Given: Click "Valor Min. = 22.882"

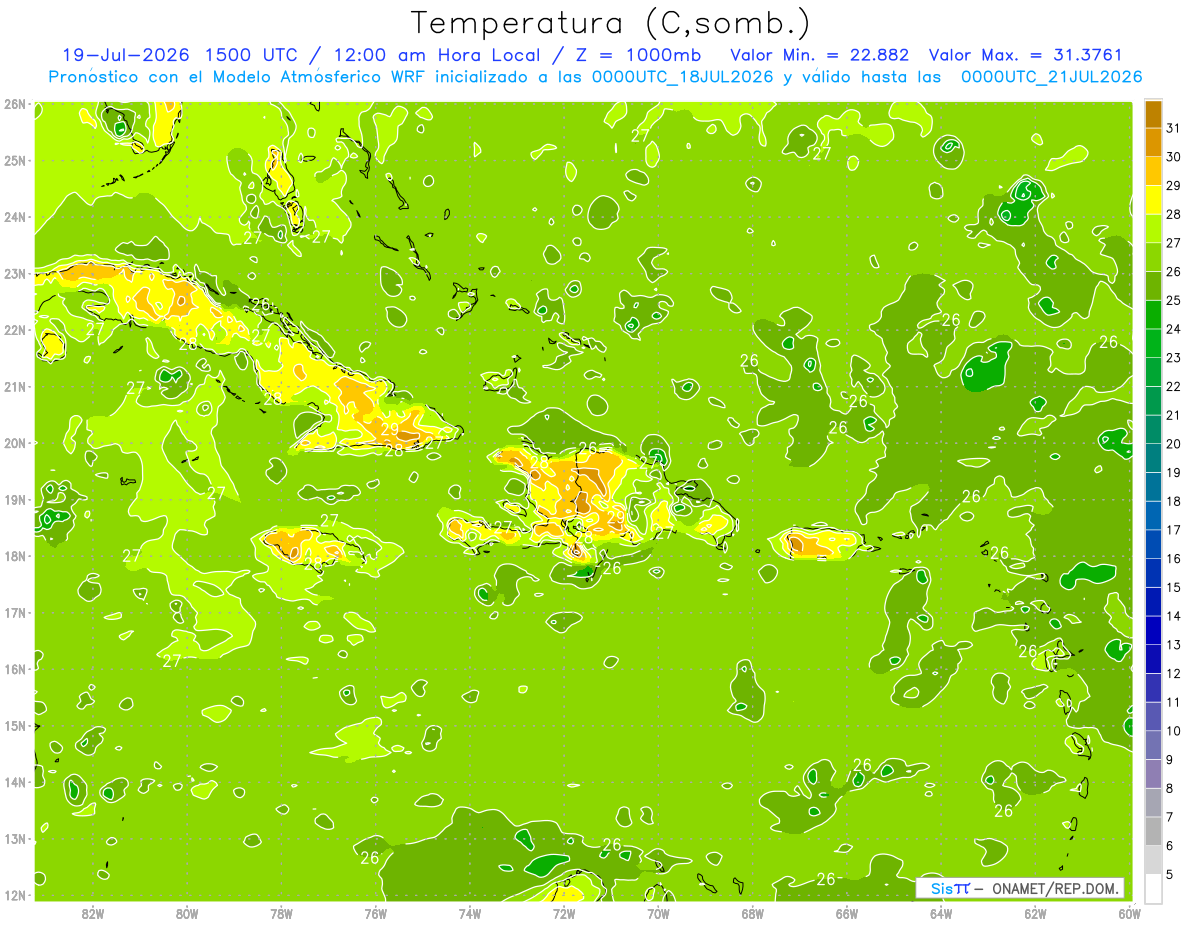Looking at the screenshot, I should pyautogui.click(x=820, y=55).
